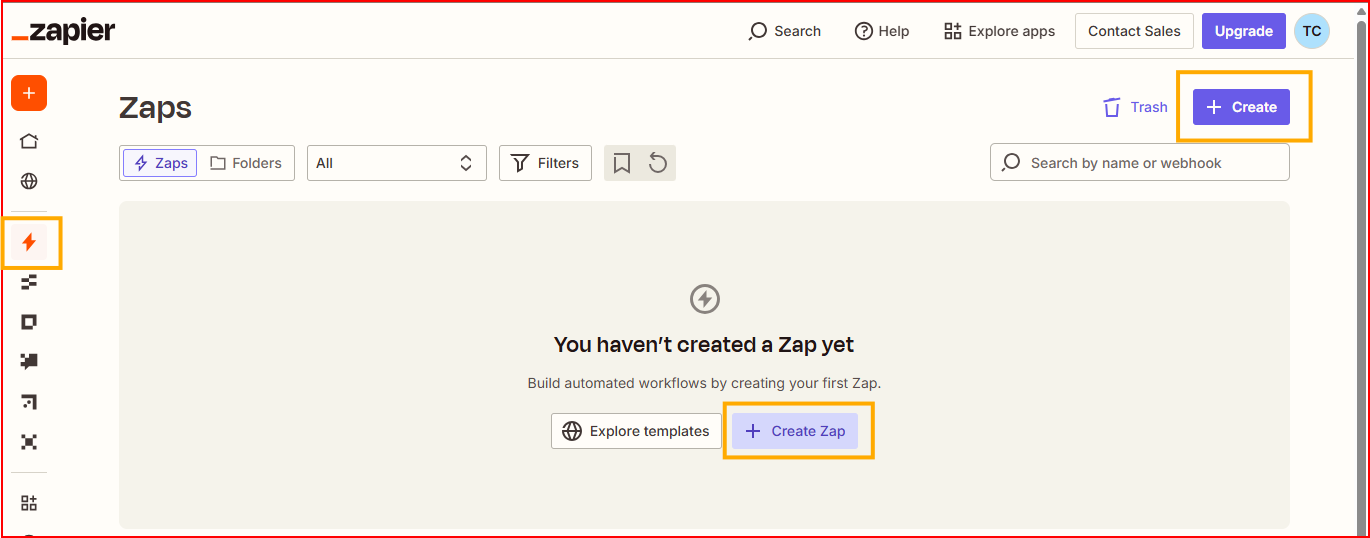Click the Create Zap button
Screen dimensions: 1370x538
click(x=795, y=431)
